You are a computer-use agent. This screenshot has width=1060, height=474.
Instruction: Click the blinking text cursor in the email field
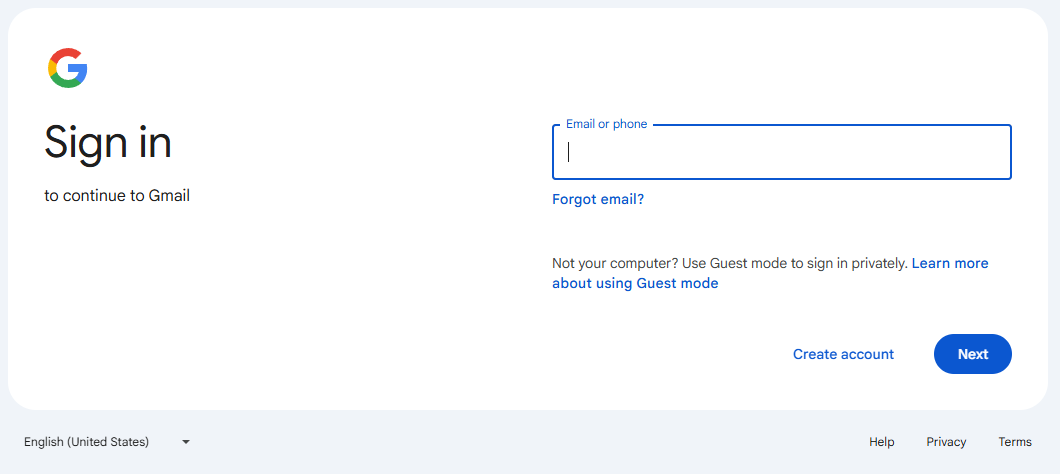pyautogui.click(x=569, y=152)
